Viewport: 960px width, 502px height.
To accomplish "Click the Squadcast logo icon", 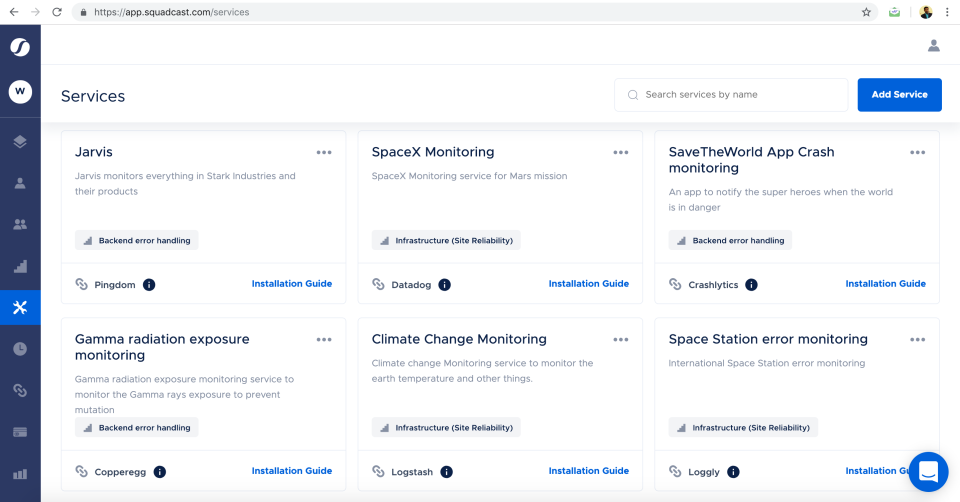I will coord(20,47).
